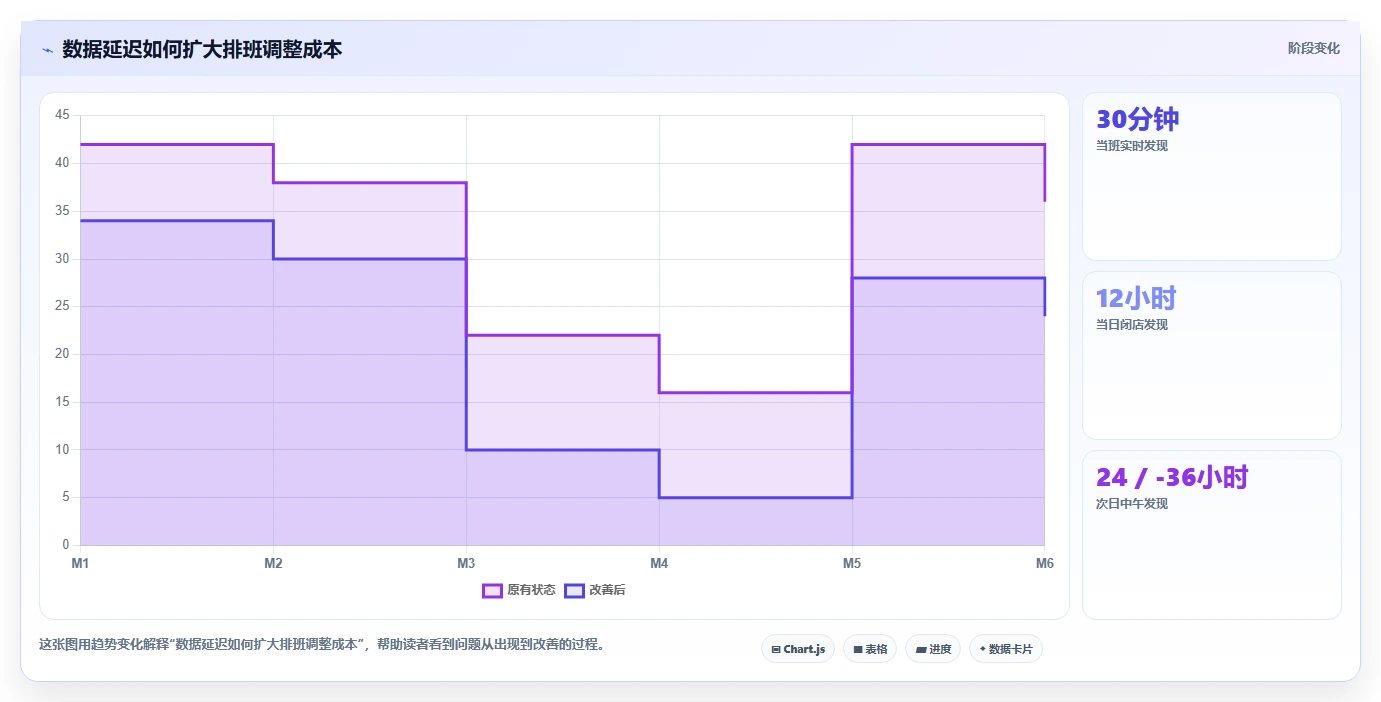The height and width of the screenshot is (702, 1381).
Task: Select the Chart.js tag
Action: pos(798,649)
